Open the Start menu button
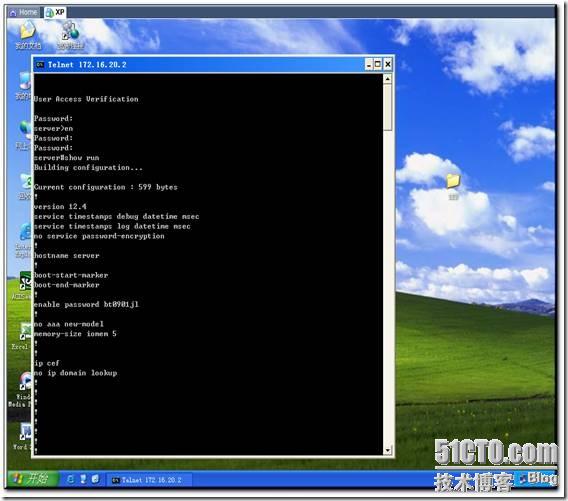Screen dimensions: 568x501 (x=33, y=479)
